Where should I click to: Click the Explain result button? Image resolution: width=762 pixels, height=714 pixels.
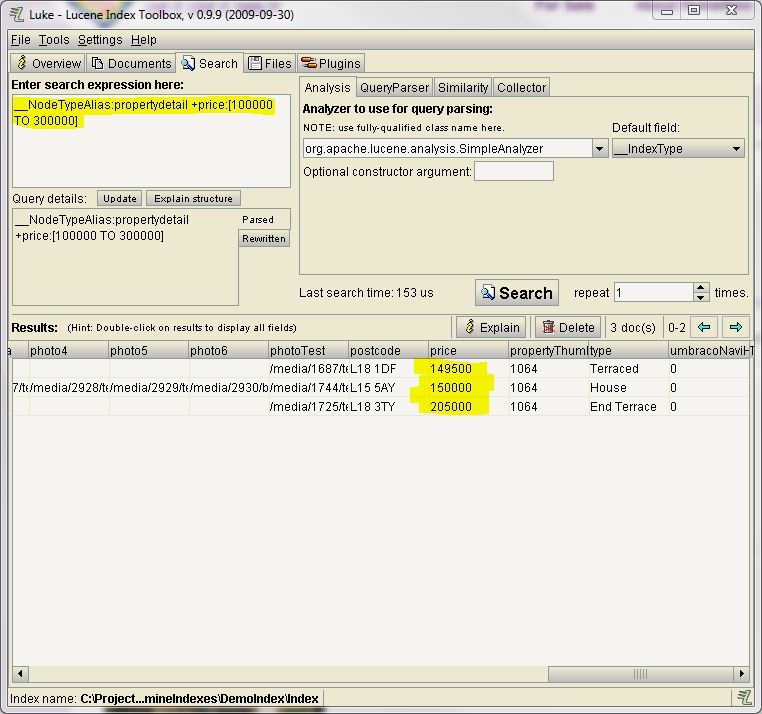pyautogui.click(x=491, y=327)
